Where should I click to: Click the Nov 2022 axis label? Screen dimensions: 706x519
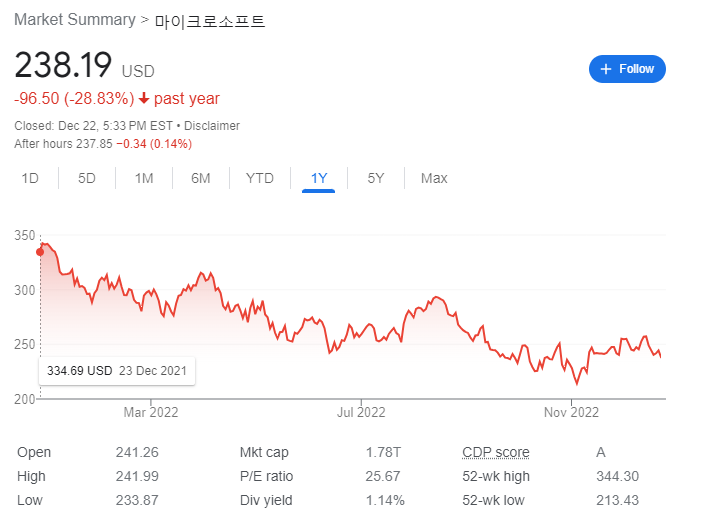tap(571, 412)
